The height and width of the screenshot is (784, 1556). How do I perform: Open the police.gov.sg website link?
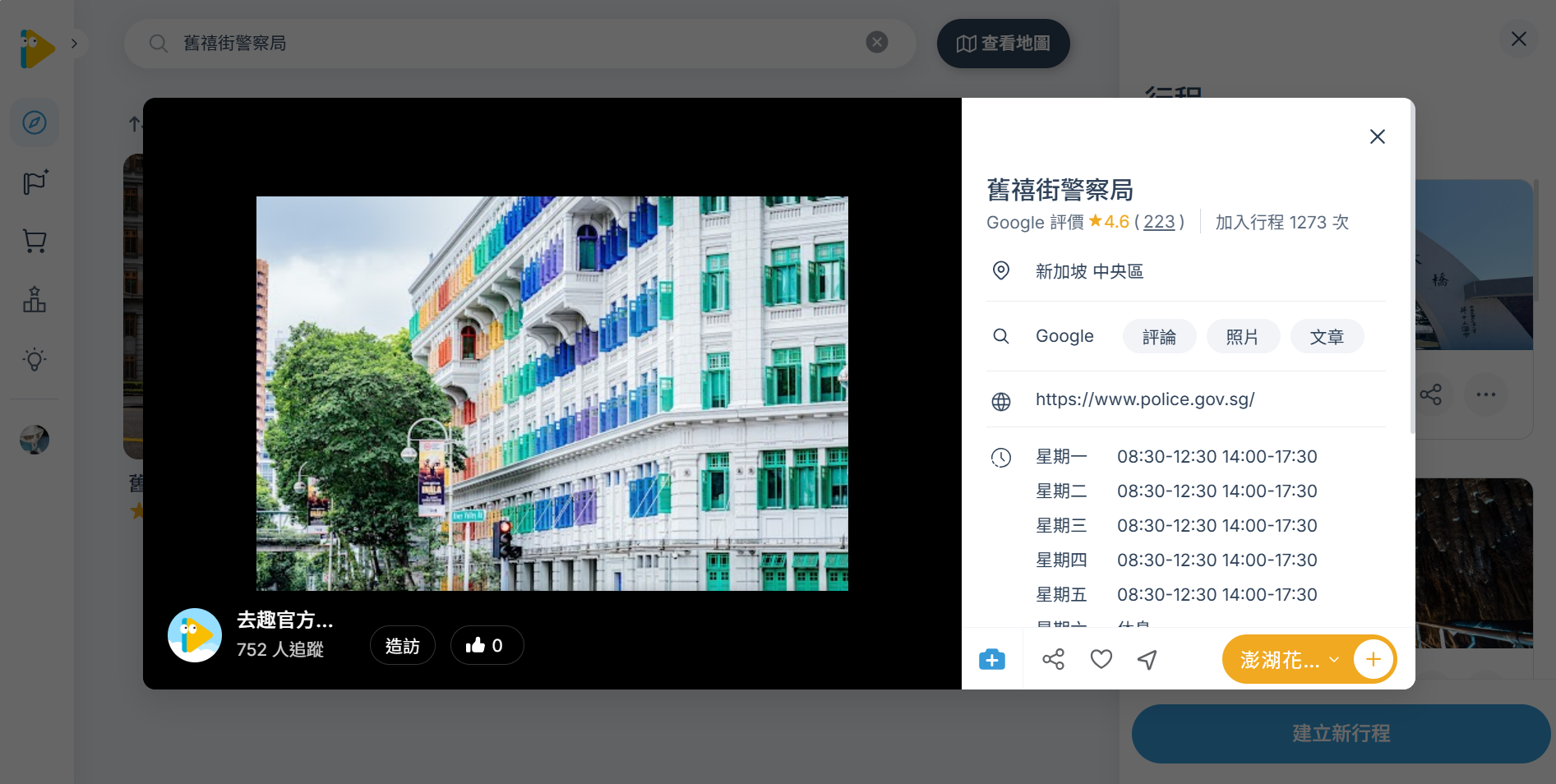tap(1145, 399)
